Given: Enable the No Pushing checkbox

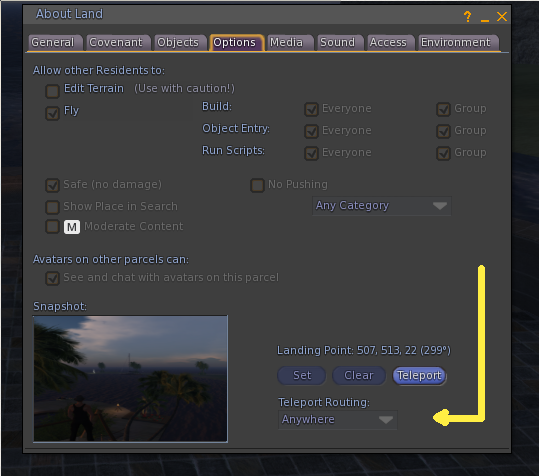Looking at the screenshot, I should (257, 185).
